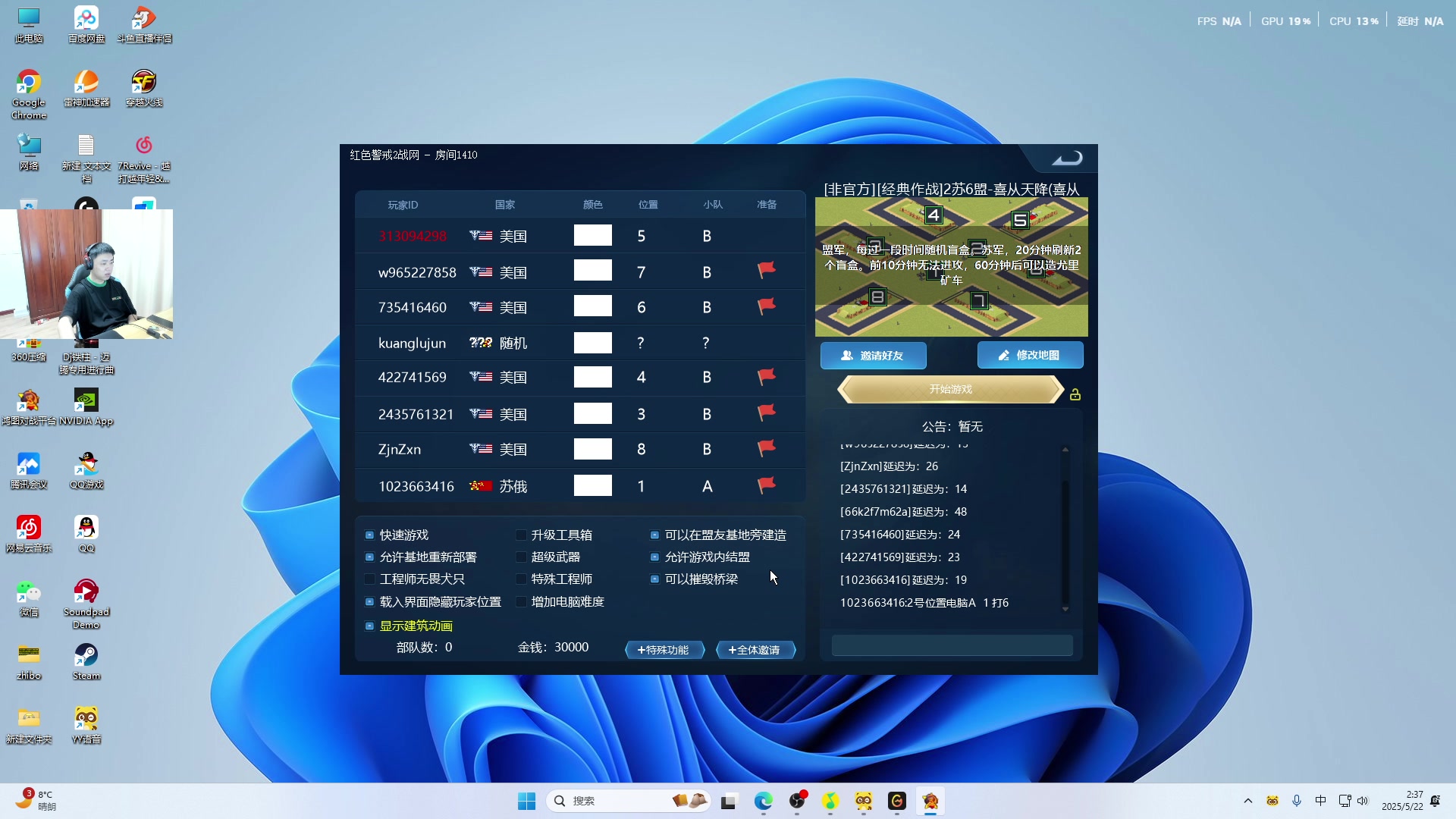Open 百度网盘 desktop shortcut
1456x819 pixels.
(x=86, y=24)
